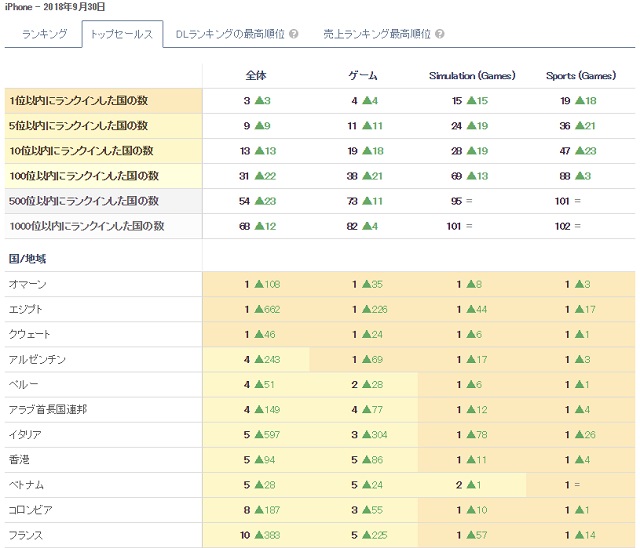Select the トップセールス tab

tap(122, 34)
